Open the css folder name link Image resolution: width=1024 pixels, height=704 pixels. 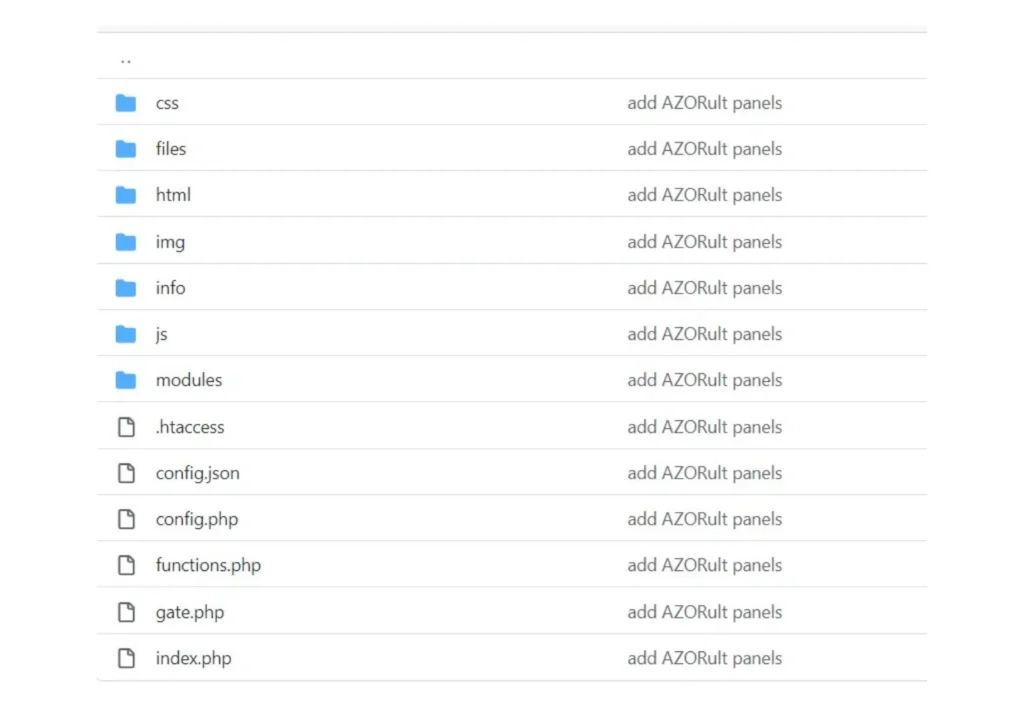pyautogui.click(x=167, y=103)
